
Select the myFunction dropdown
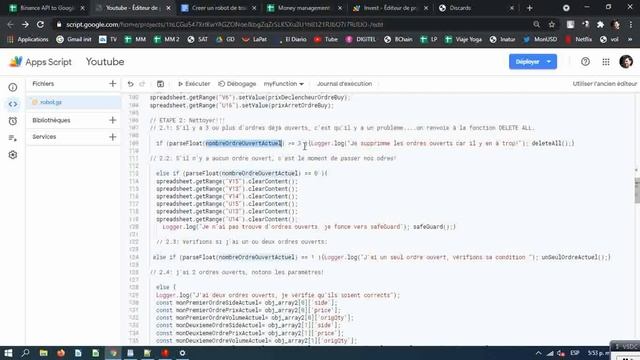(x=283, y=84)
